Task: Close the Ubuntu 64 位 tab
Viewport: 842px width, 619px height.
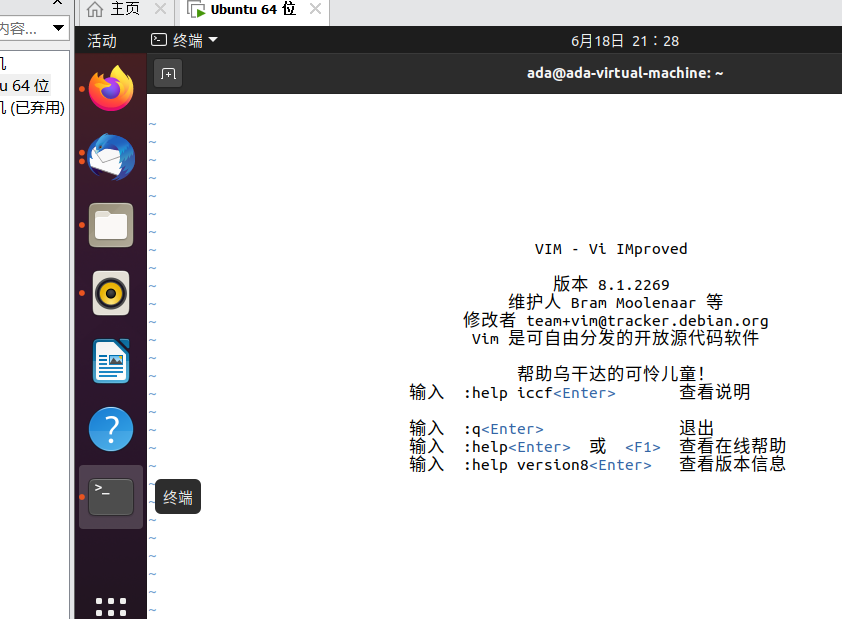Action: 316,9
